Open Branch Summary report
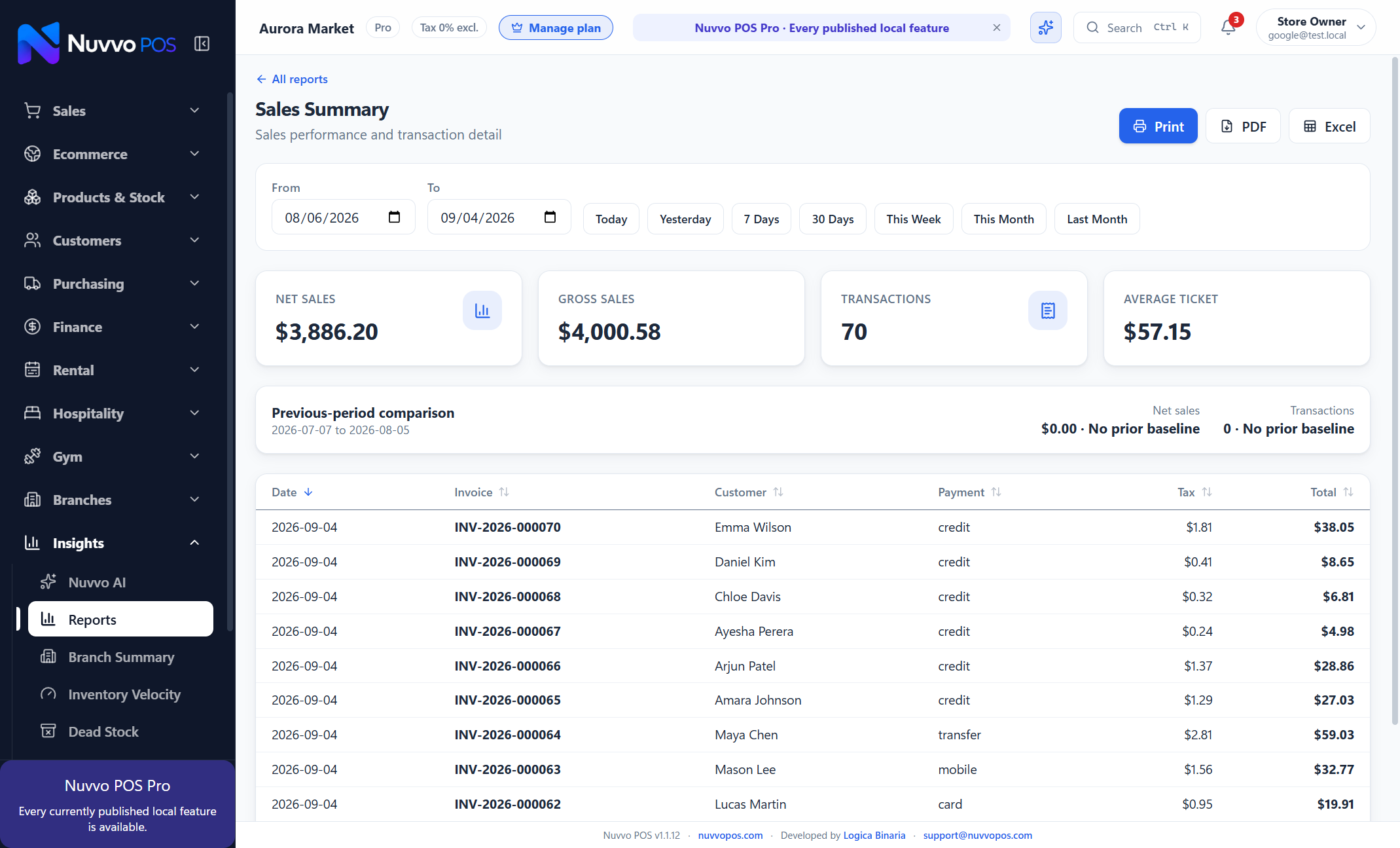 [x=120, y=657]
